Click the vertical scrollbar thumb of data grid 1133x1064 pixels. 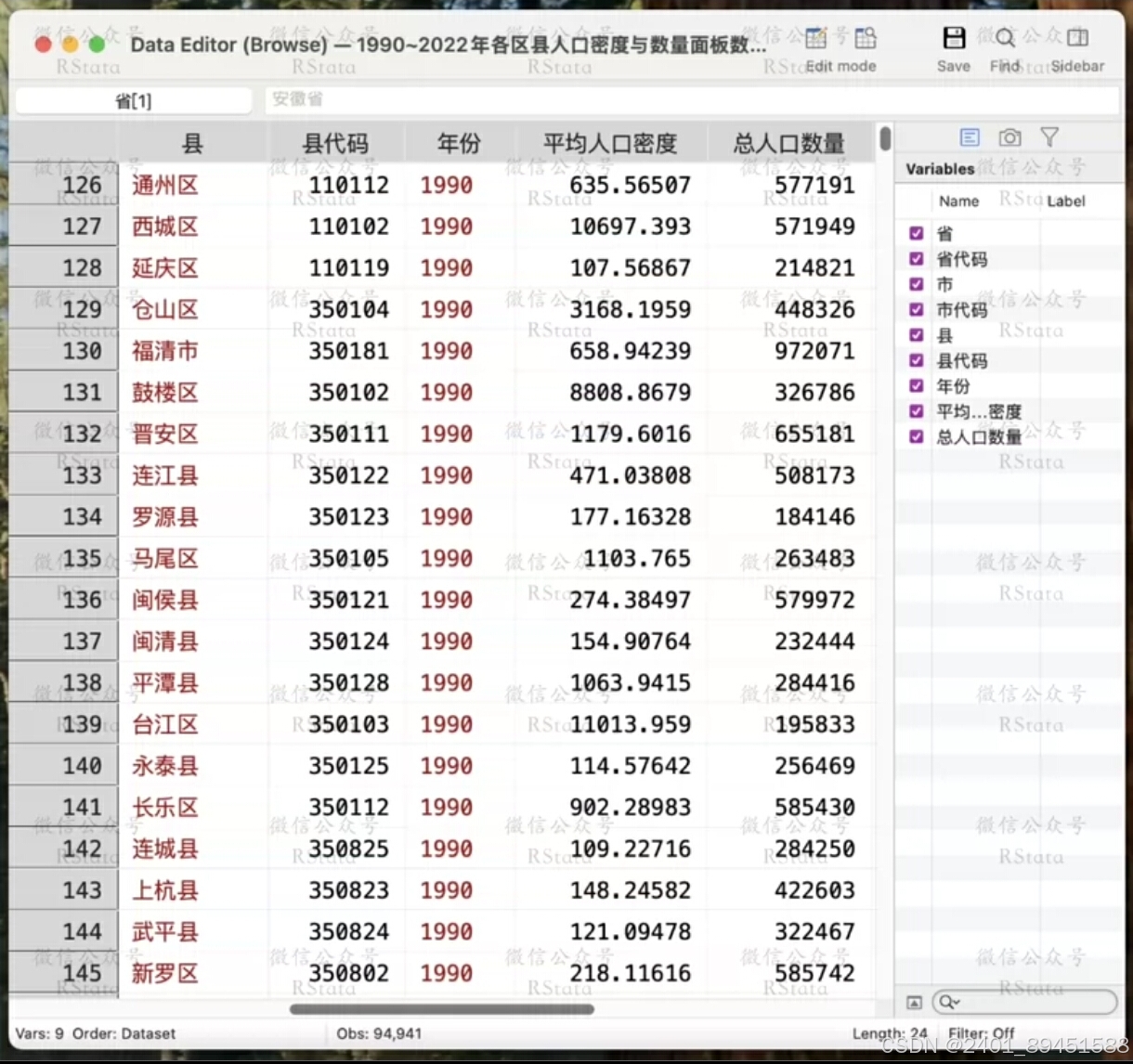pos(885,138)
